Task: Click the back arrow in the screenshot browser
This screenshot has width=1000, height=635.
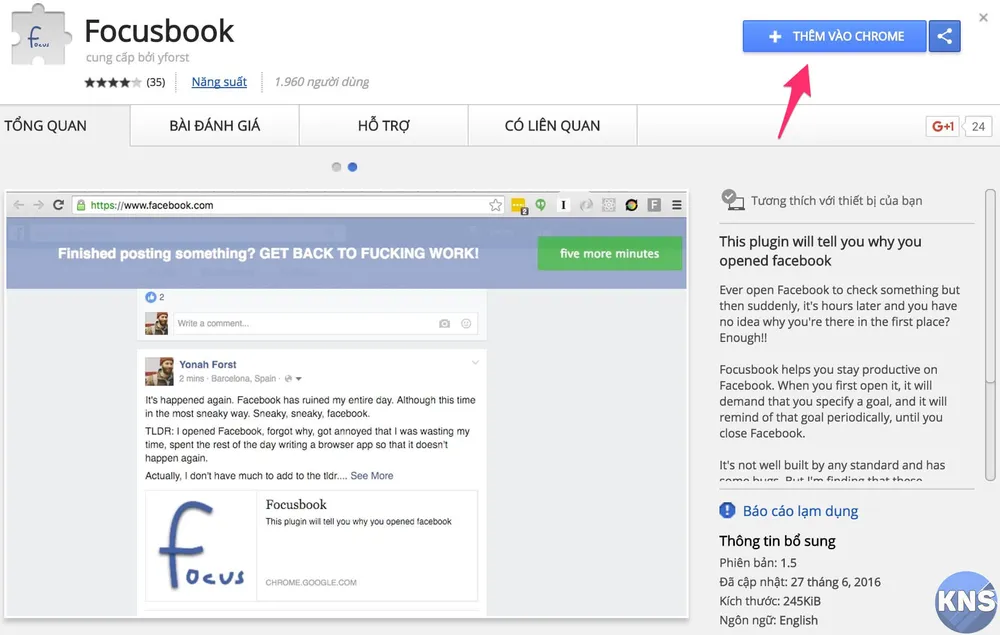Action: pos(18,204)
